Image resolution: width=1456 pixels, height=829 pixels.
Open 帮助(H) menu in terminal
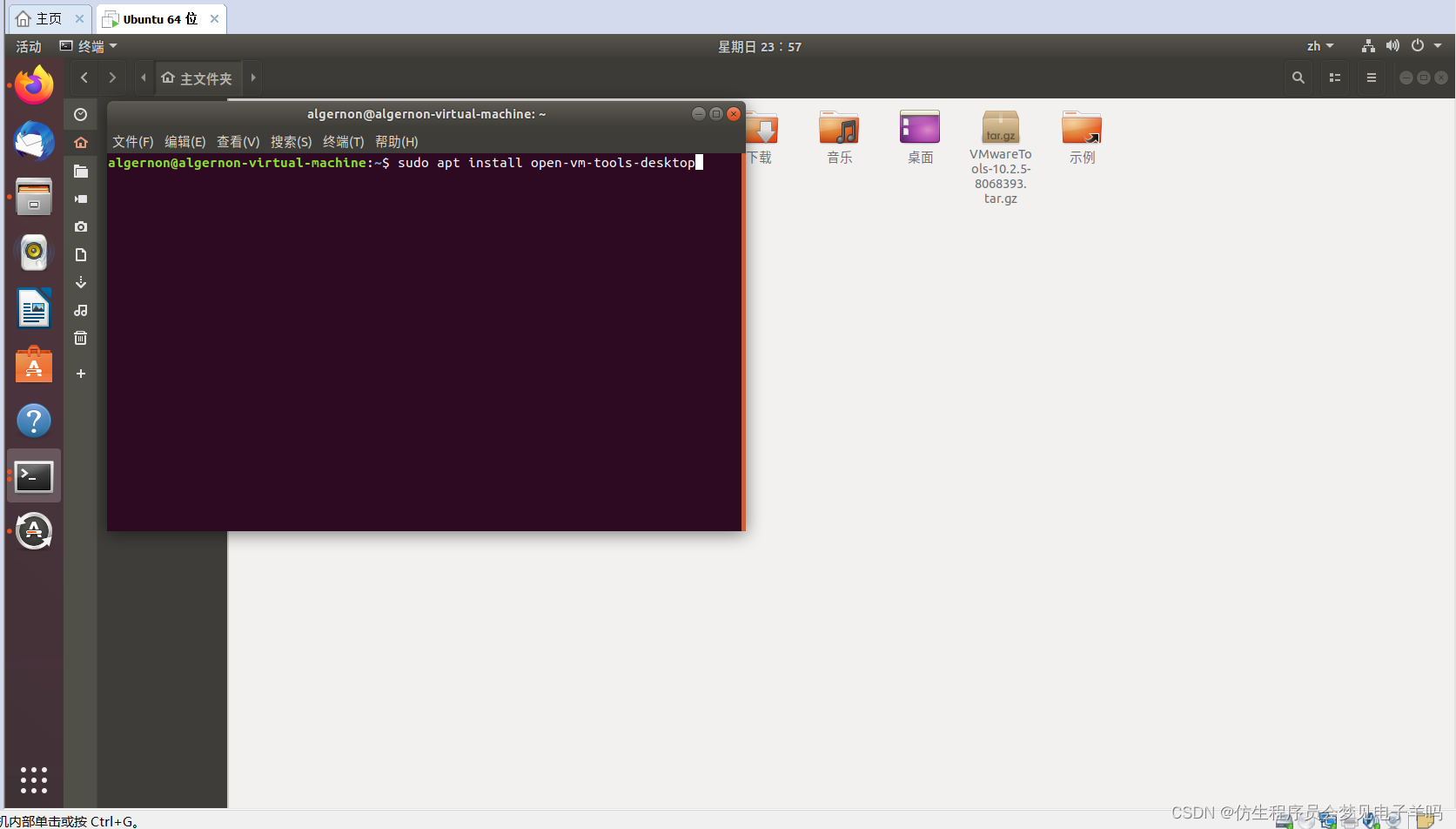pos(397,142)
